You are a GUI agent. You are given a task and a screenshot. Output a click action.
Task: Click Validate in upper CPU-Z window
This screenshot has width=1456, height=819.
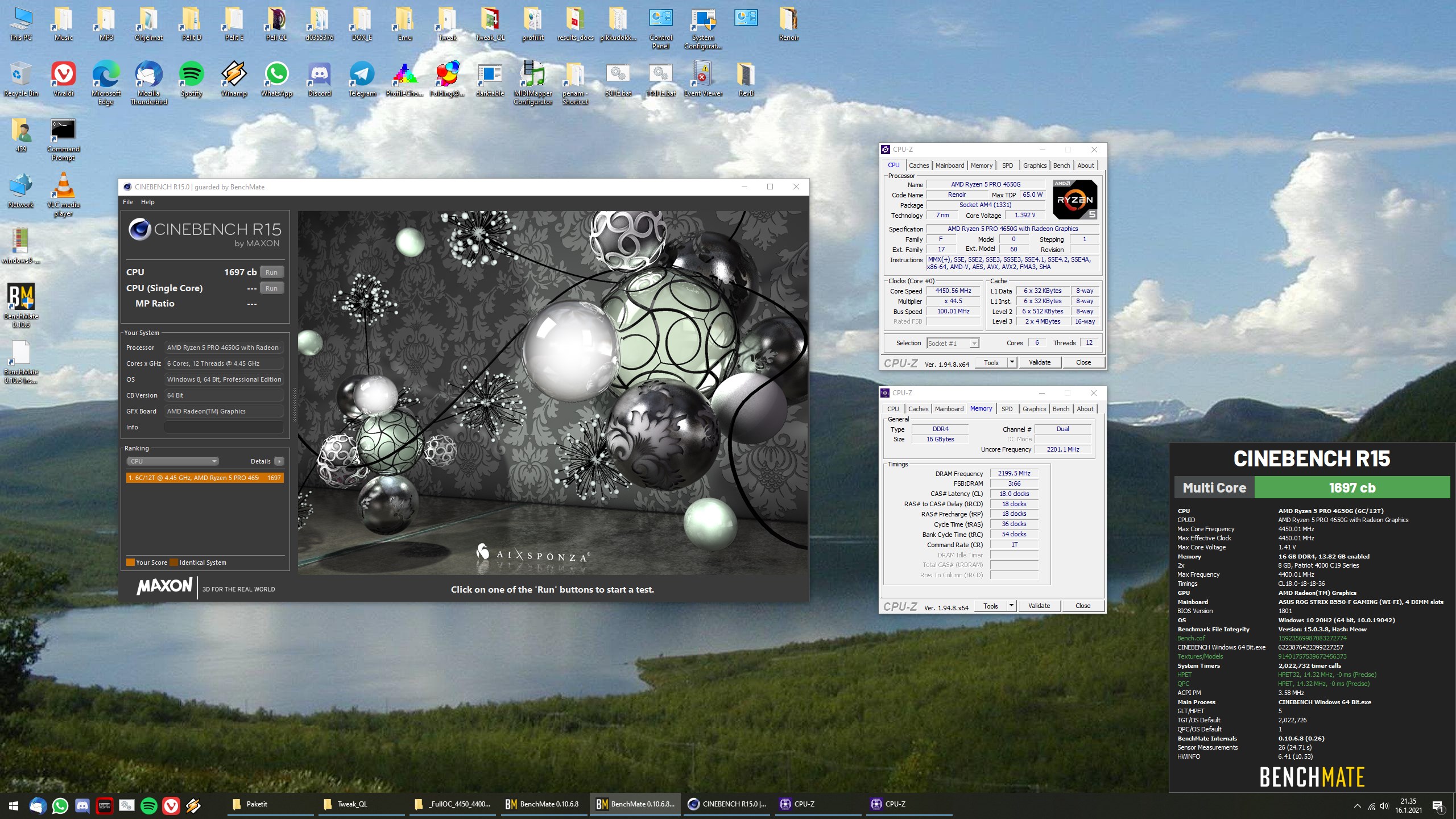click(x=1039, y=362)
